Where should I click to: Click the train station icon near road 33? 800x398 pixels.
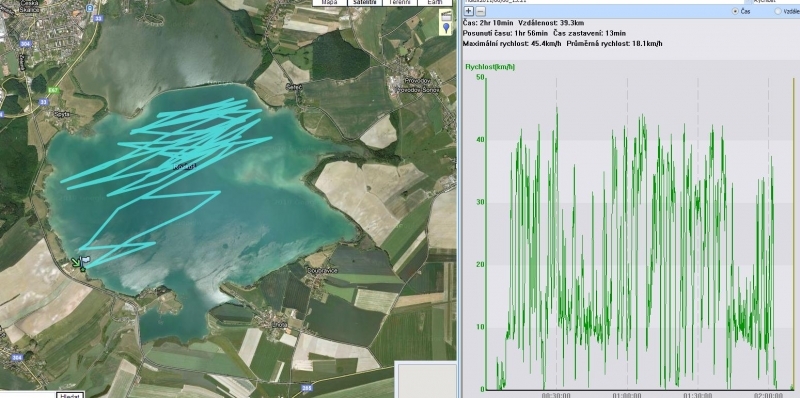pos(90,8)
